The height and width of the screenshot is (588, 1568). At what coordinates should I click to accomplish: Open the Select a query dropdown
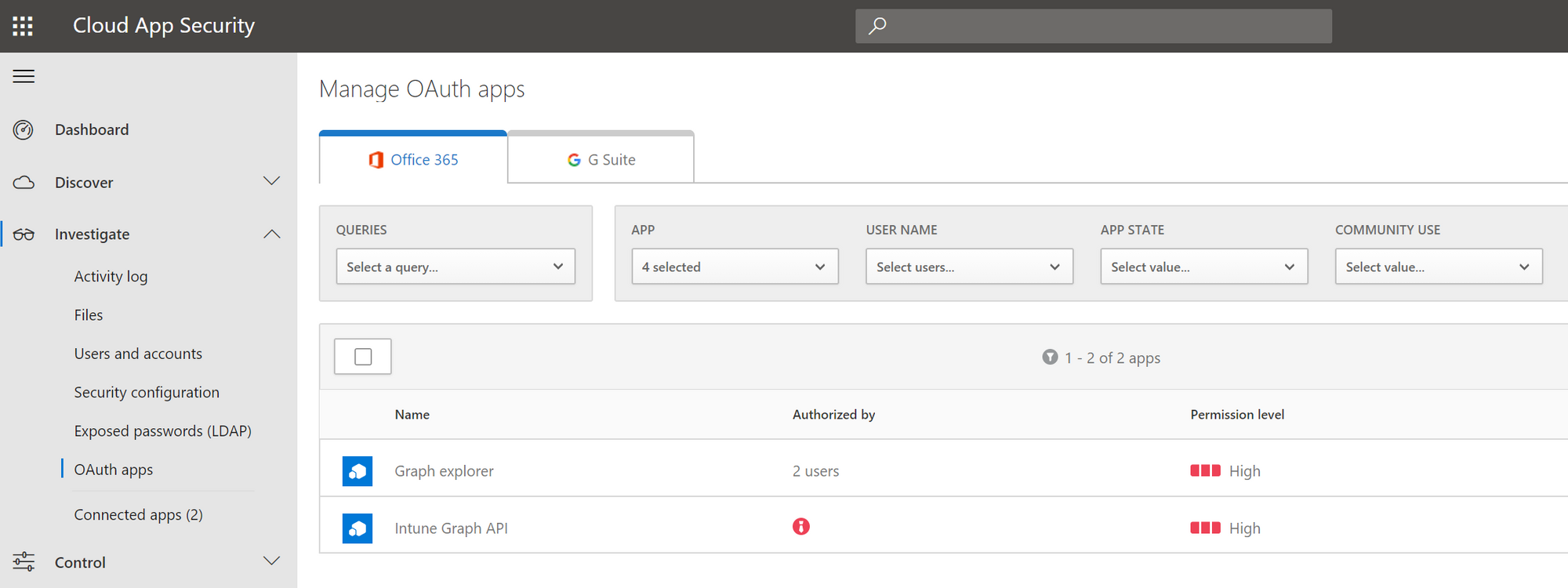click(456, 267)
